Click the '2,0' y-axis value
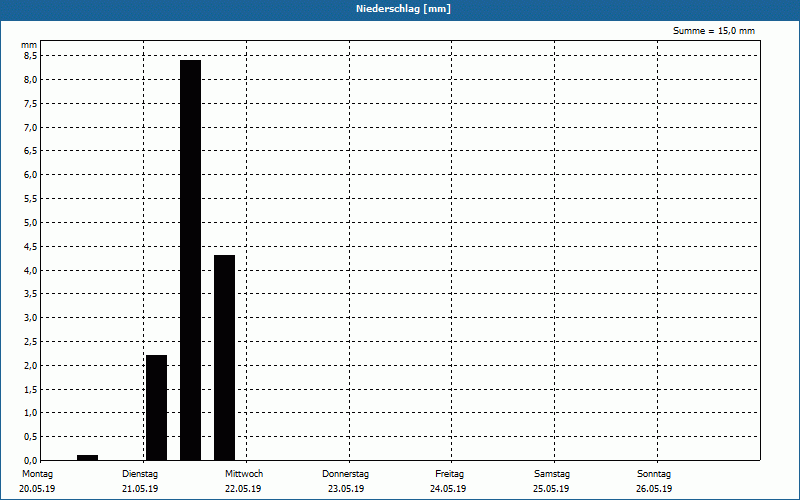This screenshot has height=500, width=800. (x=31, y=365)
